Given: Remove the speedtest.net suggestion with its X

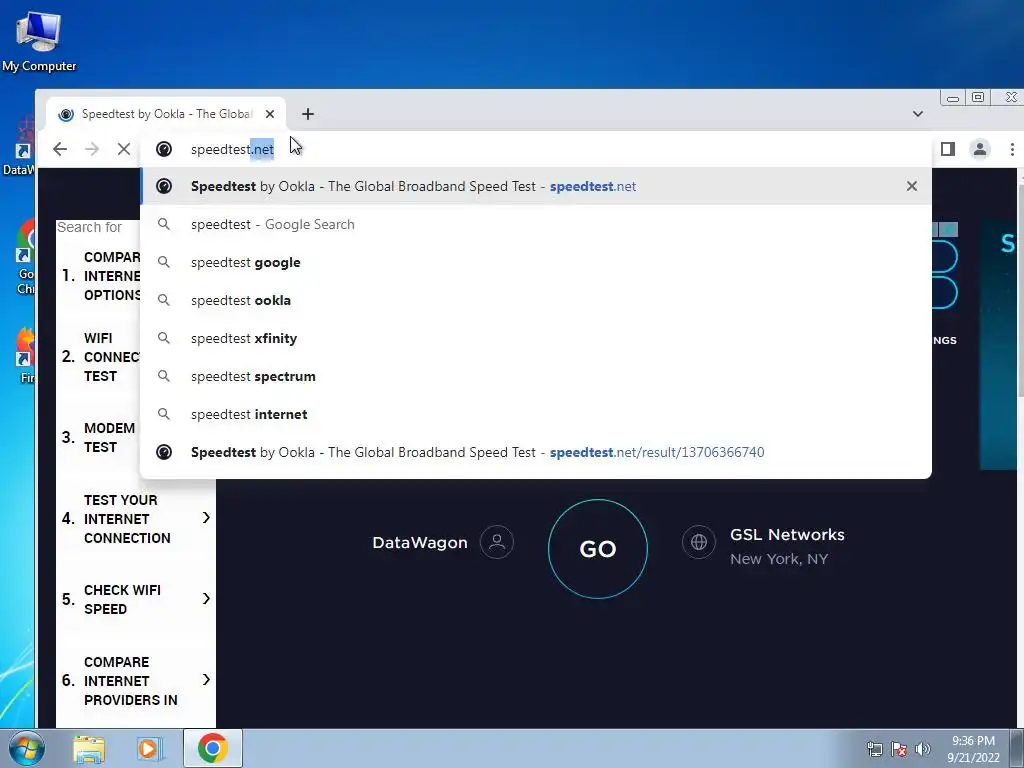Looking at the screenshot, I should point(912,186).
